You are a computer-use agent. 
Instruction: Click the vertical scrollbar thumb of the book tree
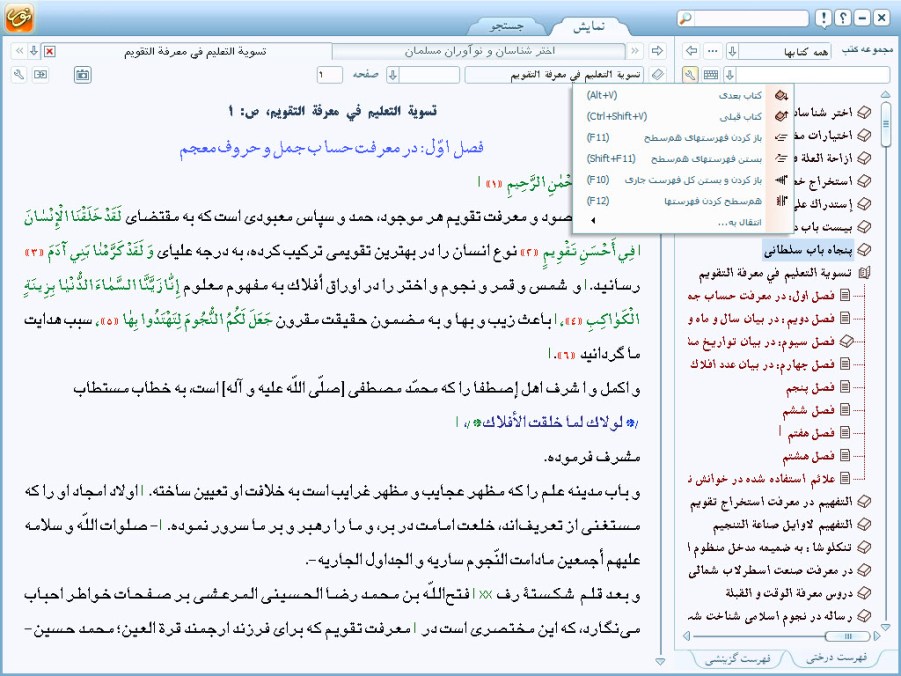(x=885, y=123)
